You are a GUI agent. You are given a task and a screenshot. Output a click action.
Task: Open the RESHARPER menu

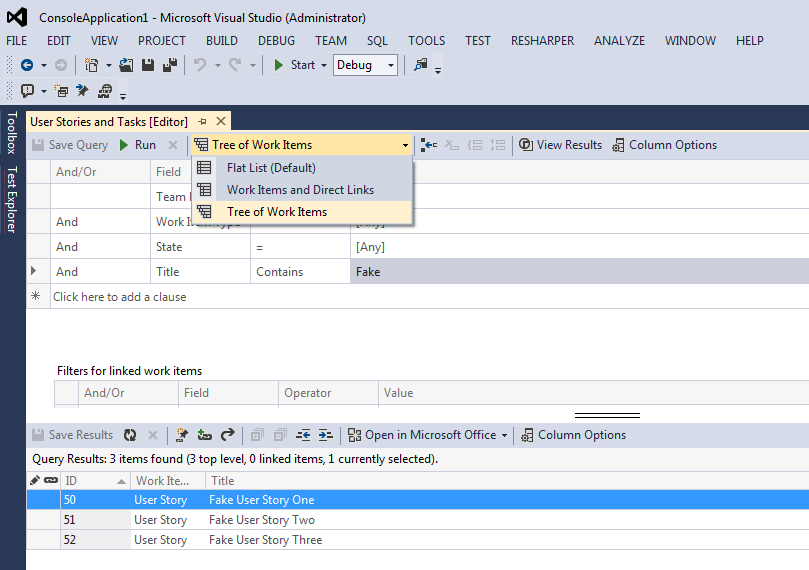tap(542, 41)
